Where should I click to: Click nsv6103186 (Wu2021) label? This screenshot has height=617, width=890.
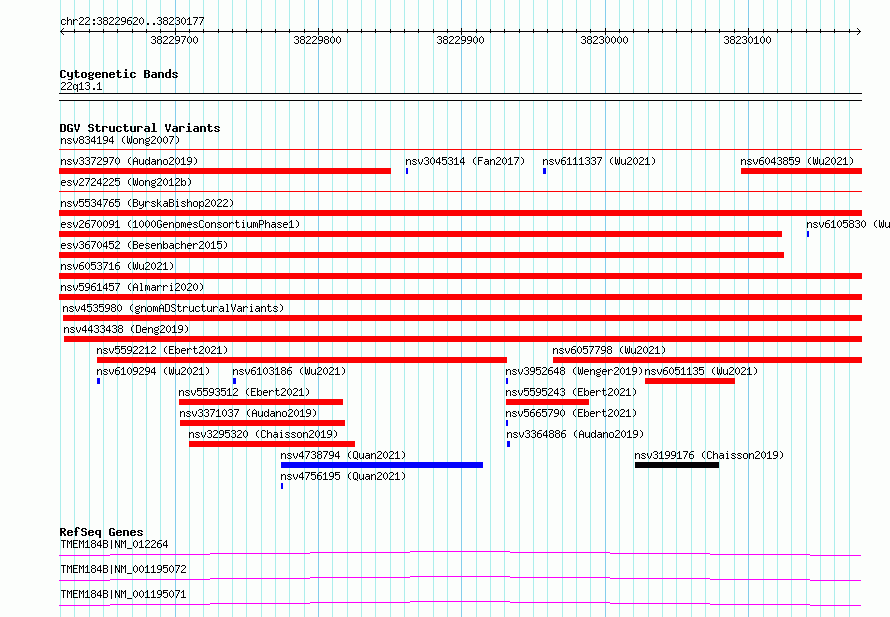click(x=289, y=371)
